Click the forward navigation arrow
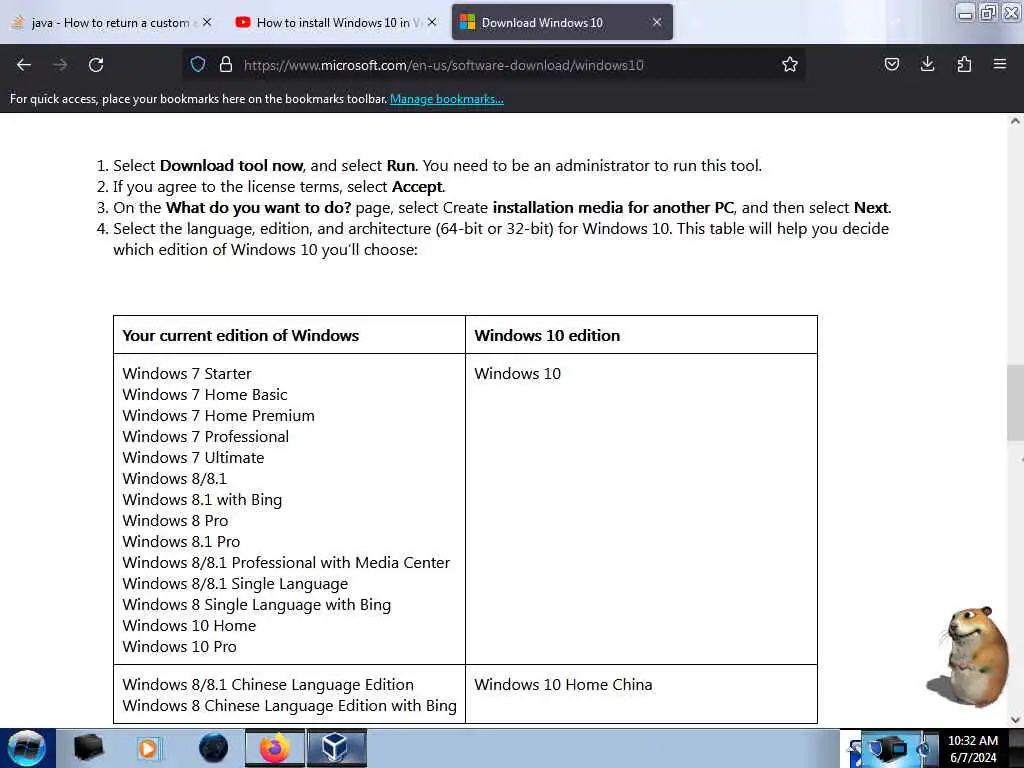Viewport: 1024px width, 768px height. click(x=60, y=65)
